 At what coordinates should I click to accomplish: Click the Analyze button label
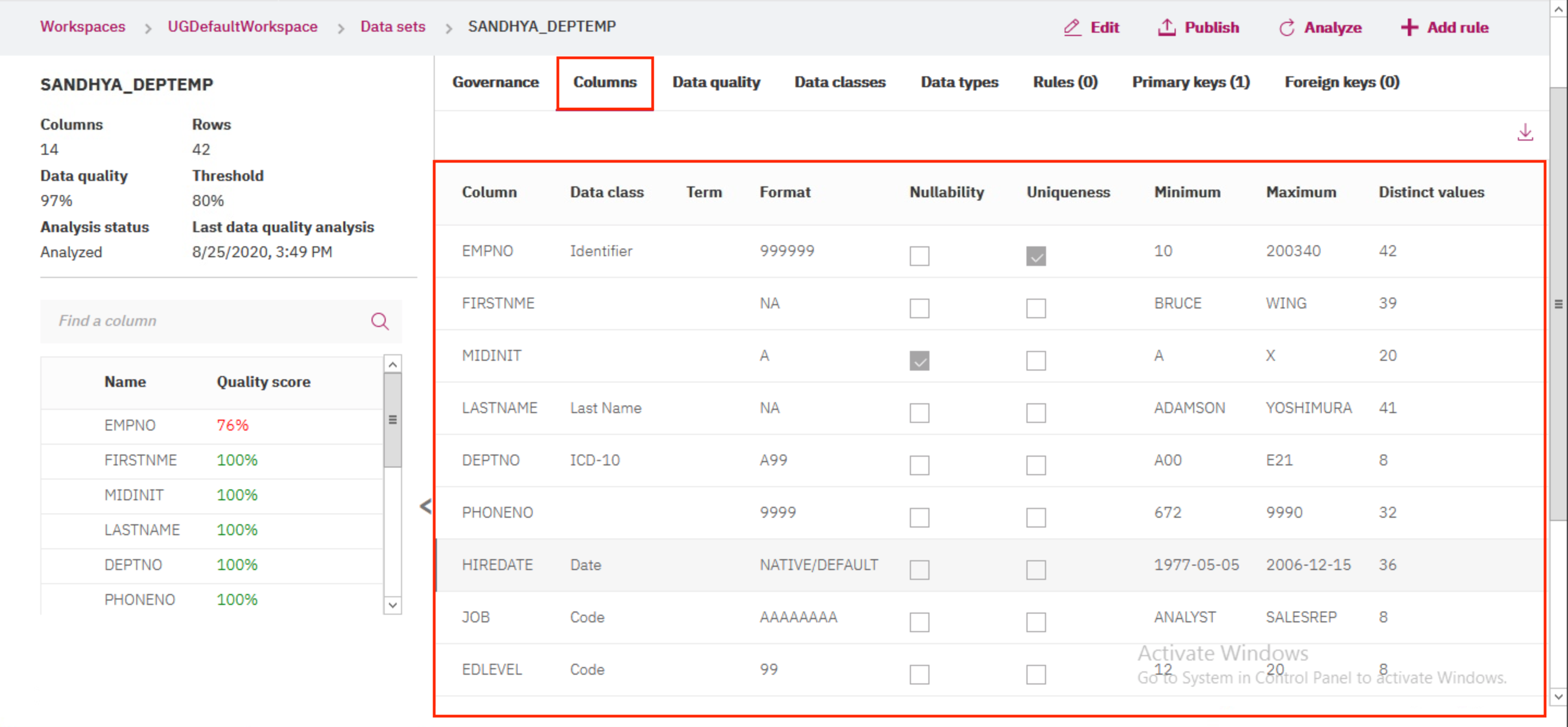pos(1333,27)
